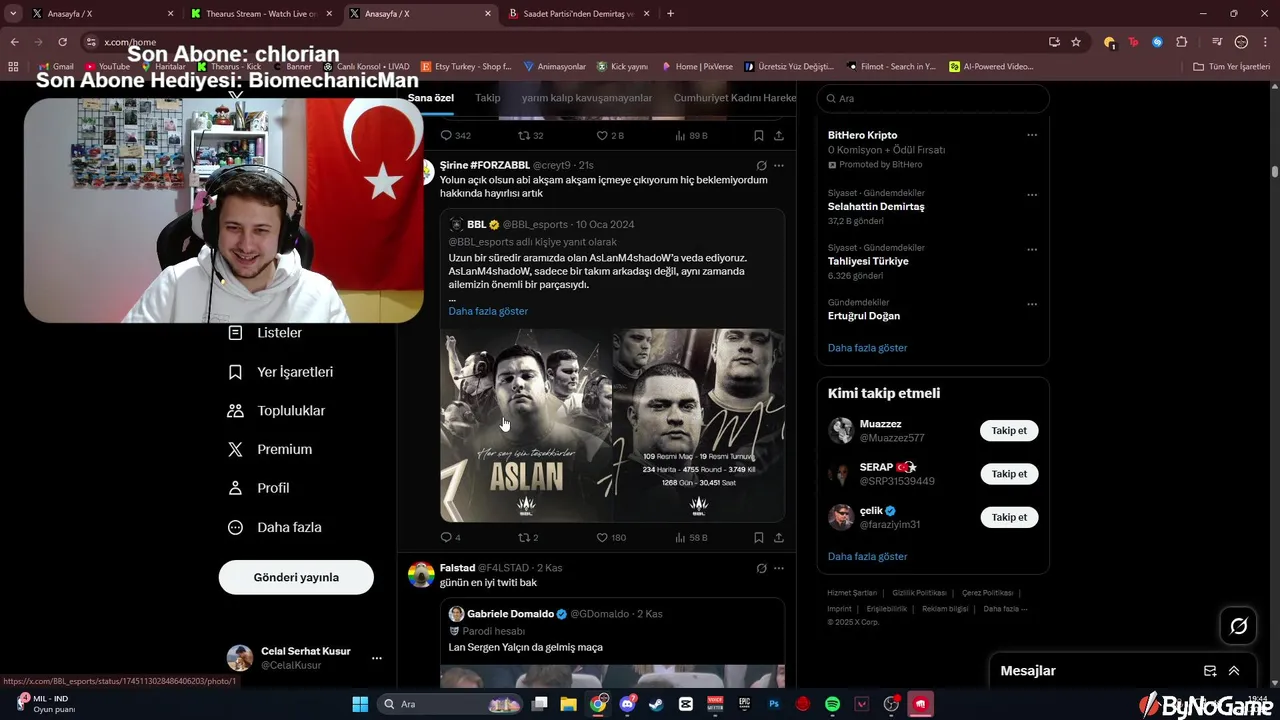Open Grok icon on Şirine #FORZABBL post
1280x720 pixels.
pos(761,165)
